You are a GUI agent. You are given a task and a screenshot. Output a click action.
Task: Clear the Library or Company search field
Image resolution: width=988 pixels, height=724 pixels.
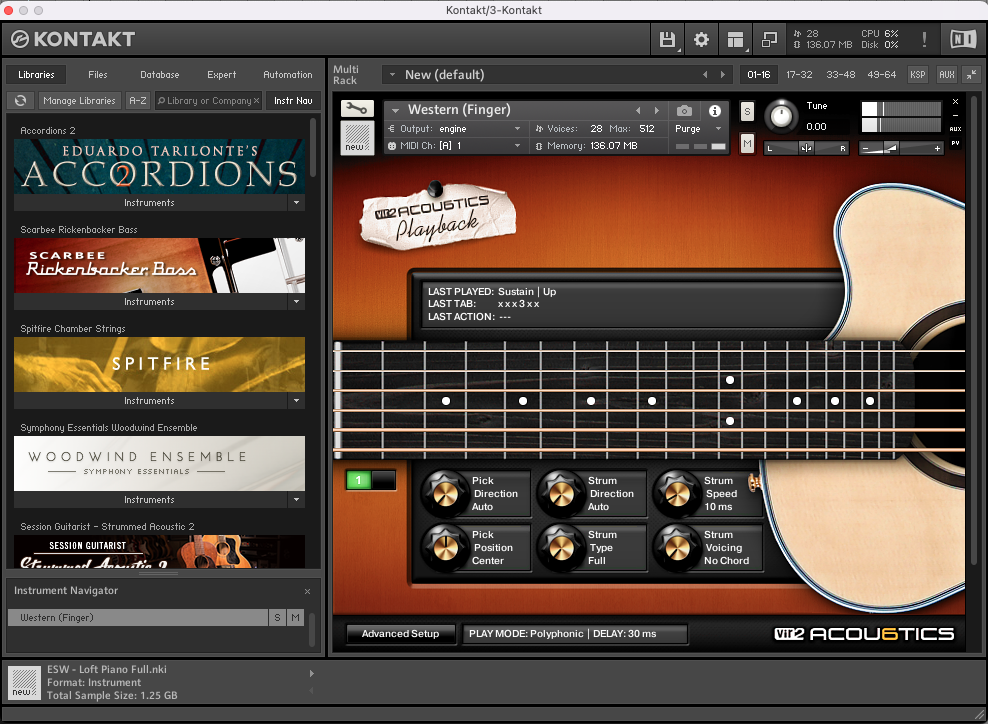(x=256, y=101)
